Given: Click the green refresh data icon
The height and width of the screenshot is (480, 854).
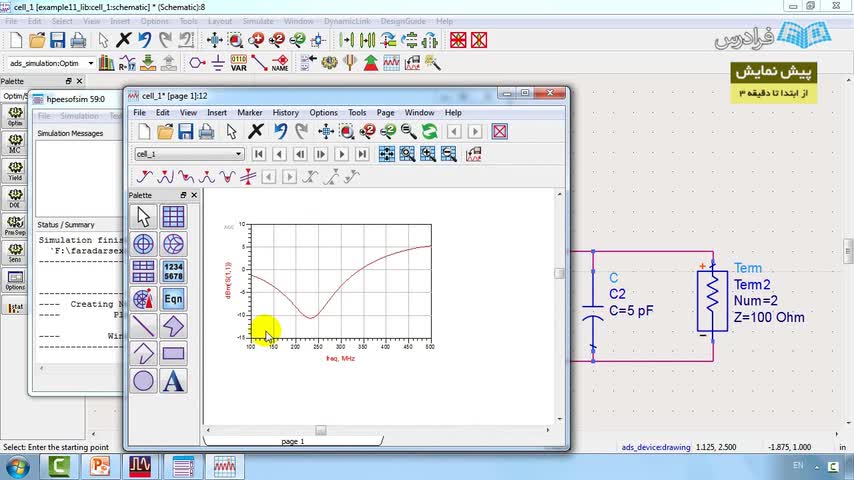Looking at the screenshot, I should tap(429, 131).
